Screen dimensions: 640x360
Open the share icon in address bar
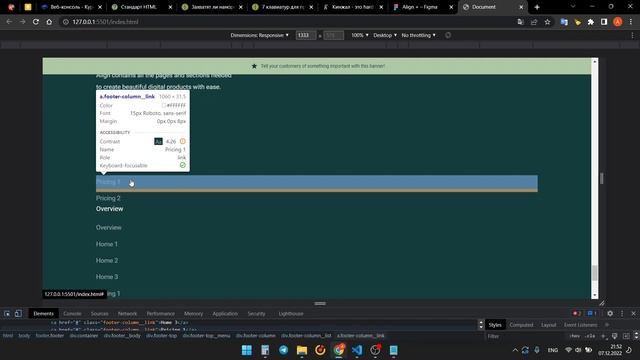click(534, 22)
